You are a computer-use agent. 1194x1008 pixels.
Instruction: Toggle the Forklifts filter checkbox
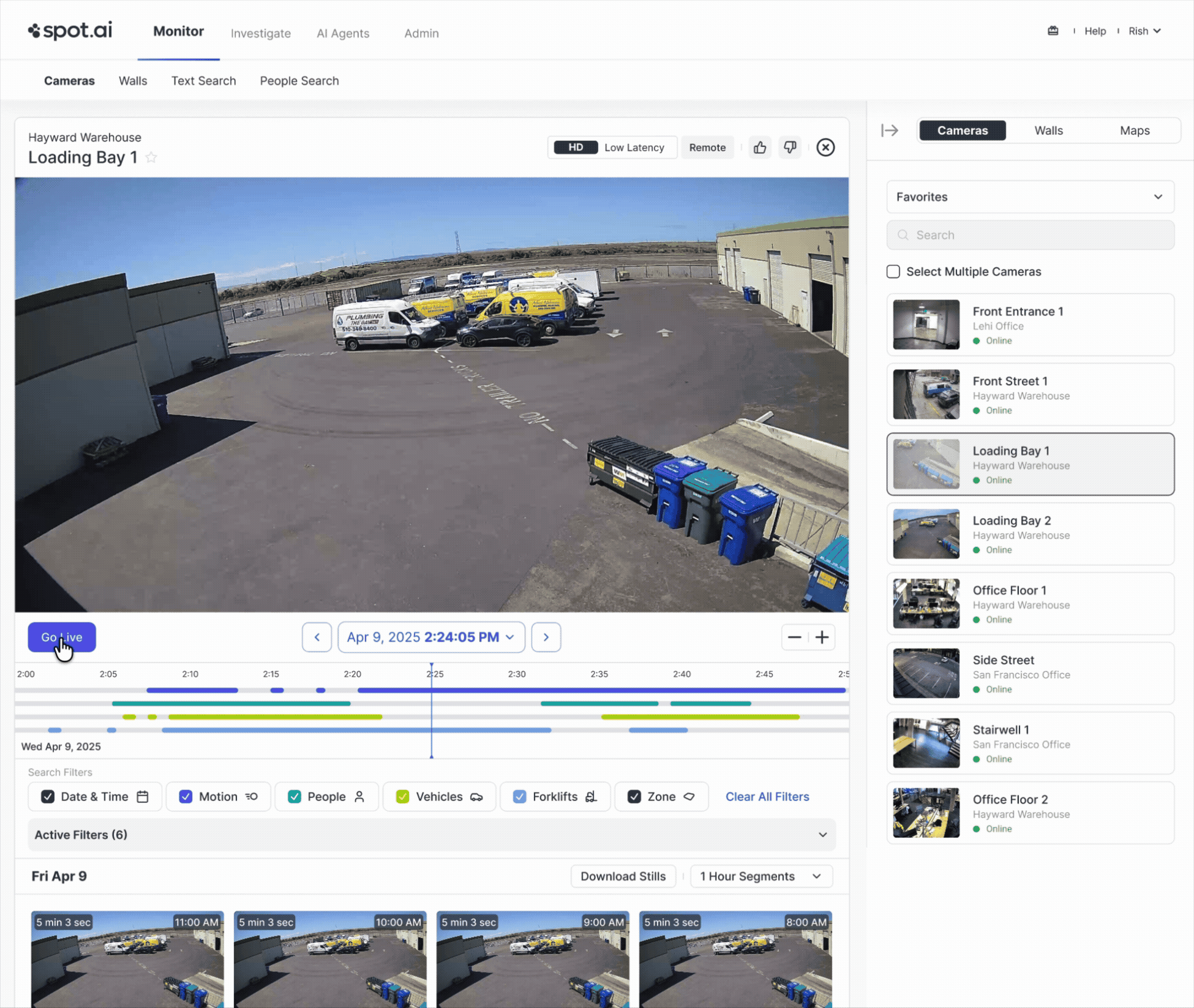519,797
